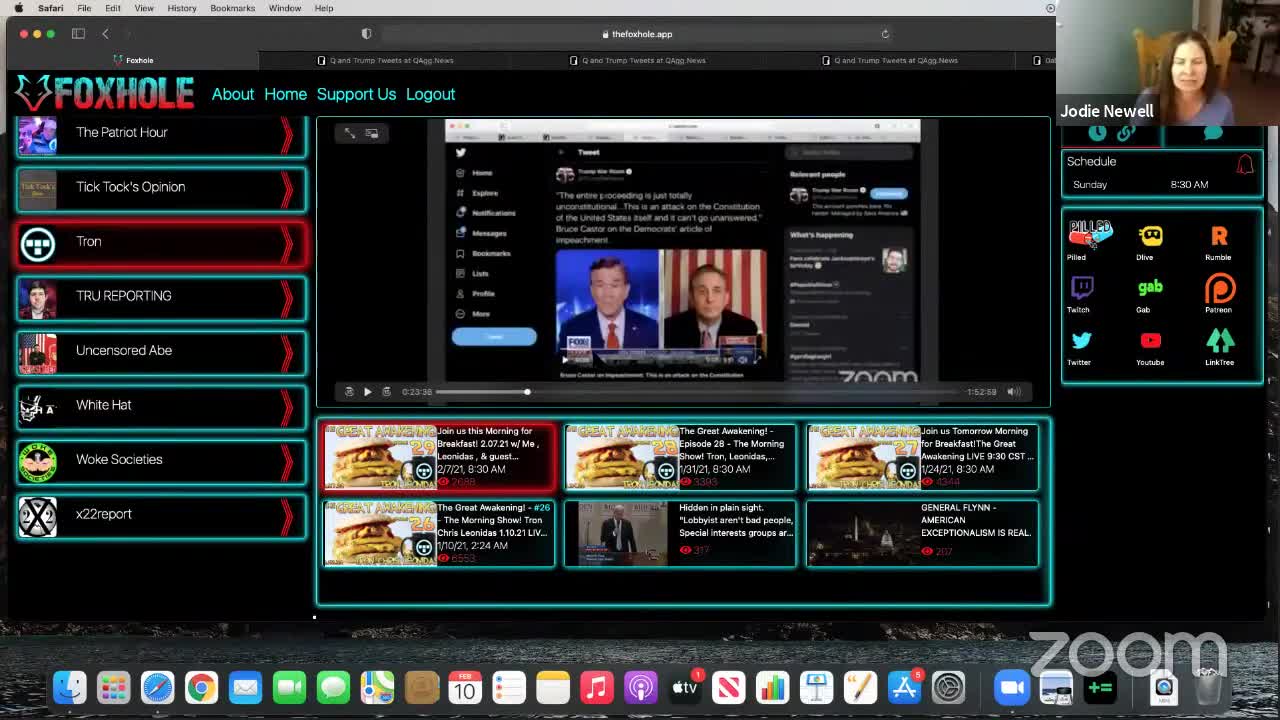The height and width of the screenshot is (720, 1280).
Task: Select the Tron channel
Action: tap(161, 242)
